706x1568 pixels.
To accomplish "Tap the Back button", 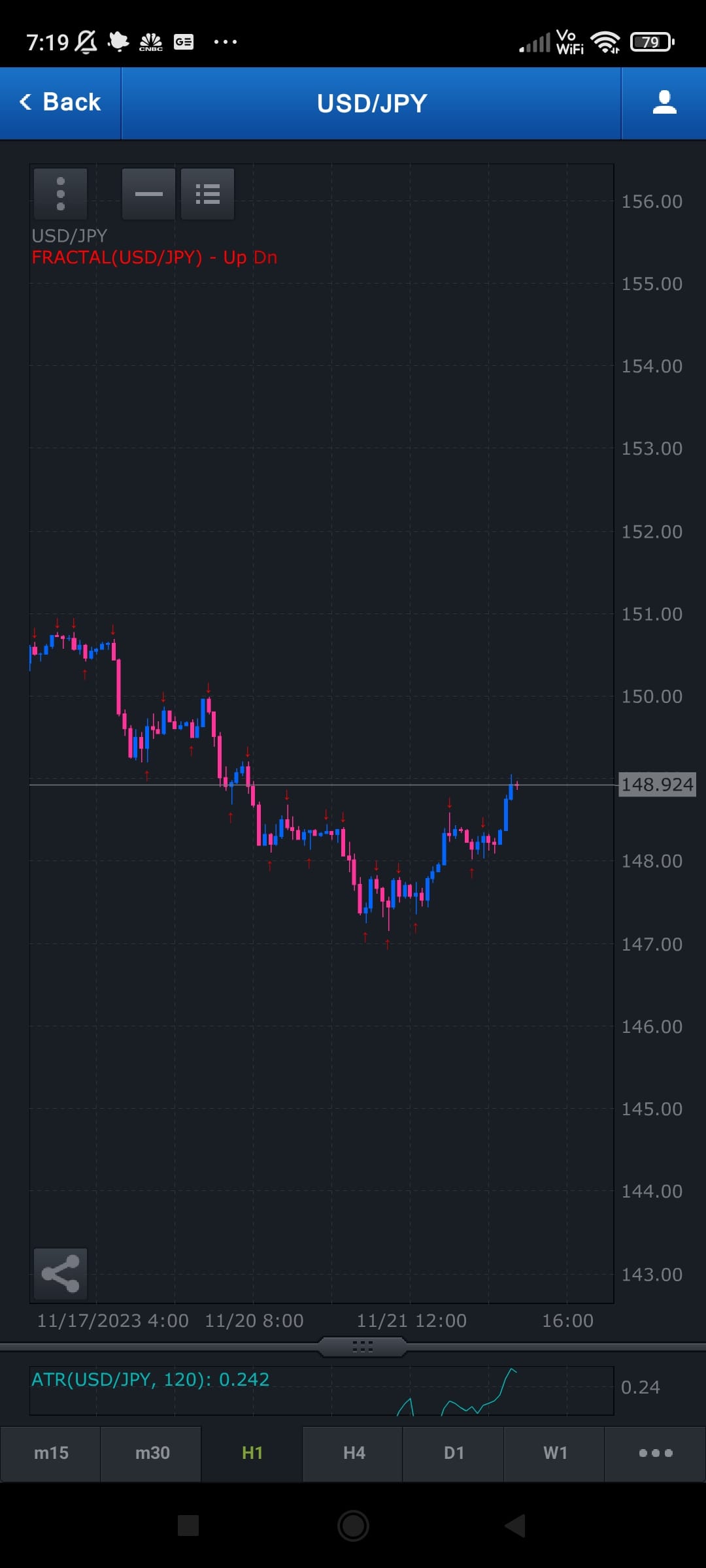I will [x=60, y=103].
